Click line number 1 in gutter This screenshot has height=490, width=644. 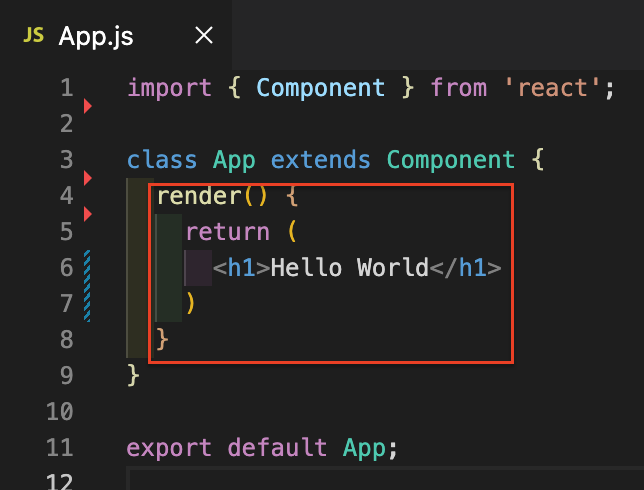67,87
